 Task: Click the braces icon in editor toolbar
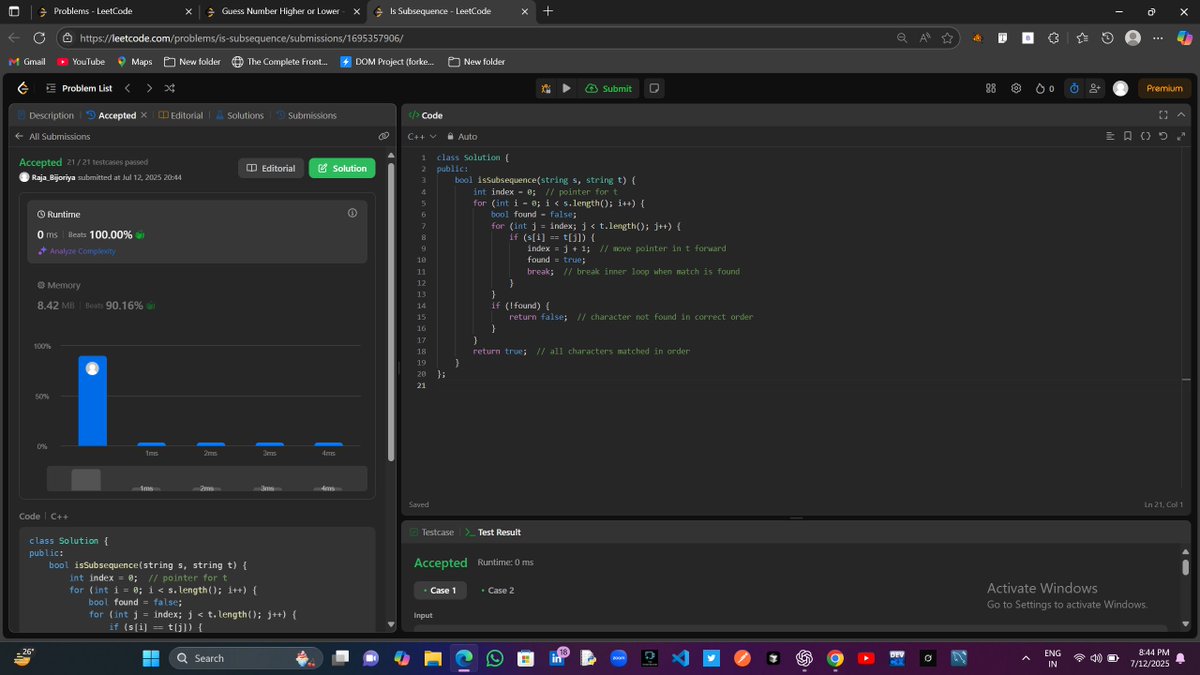click(1146, 136)
